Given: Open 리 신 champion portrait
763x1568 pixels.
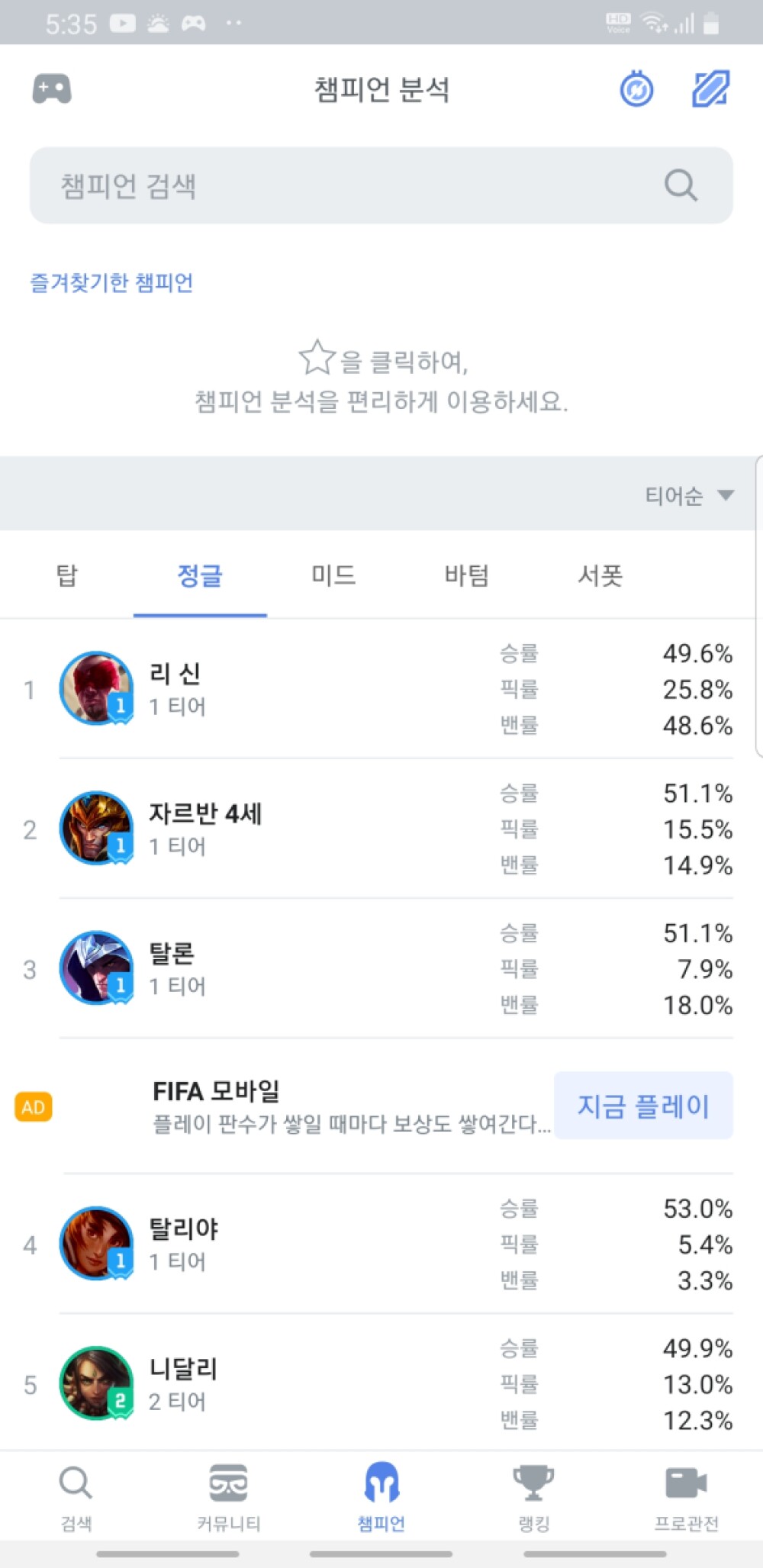Looking at the screenshot, I should (x=96, y=688).
